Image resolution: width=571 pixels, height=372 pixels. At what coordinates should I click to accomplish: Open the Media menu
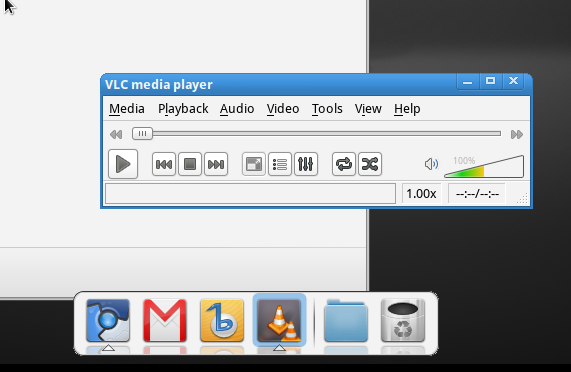(x=127, y=109)
